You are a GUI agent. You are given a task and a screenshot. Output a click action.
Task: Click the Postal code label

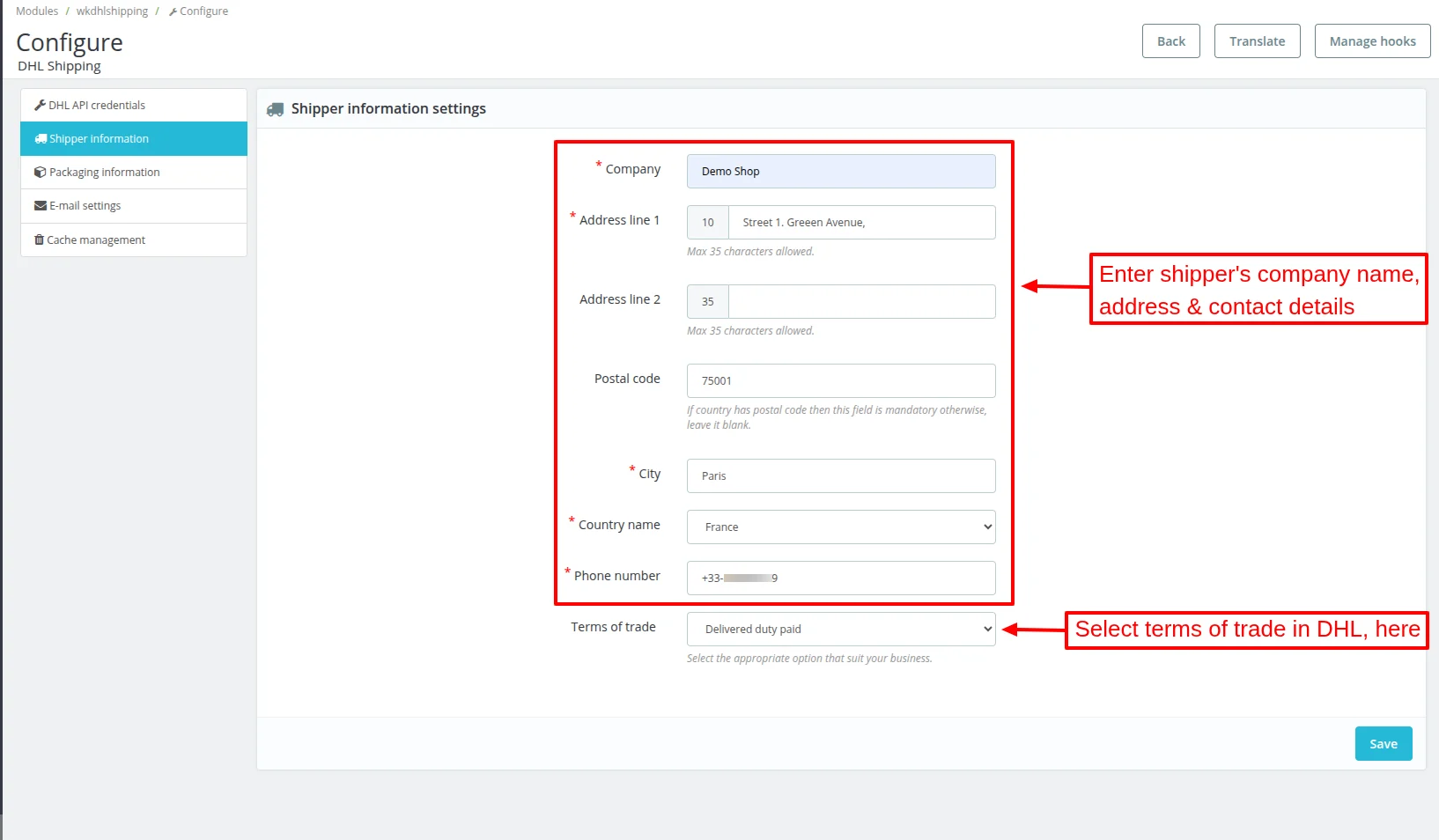click(x=627, y=379)
